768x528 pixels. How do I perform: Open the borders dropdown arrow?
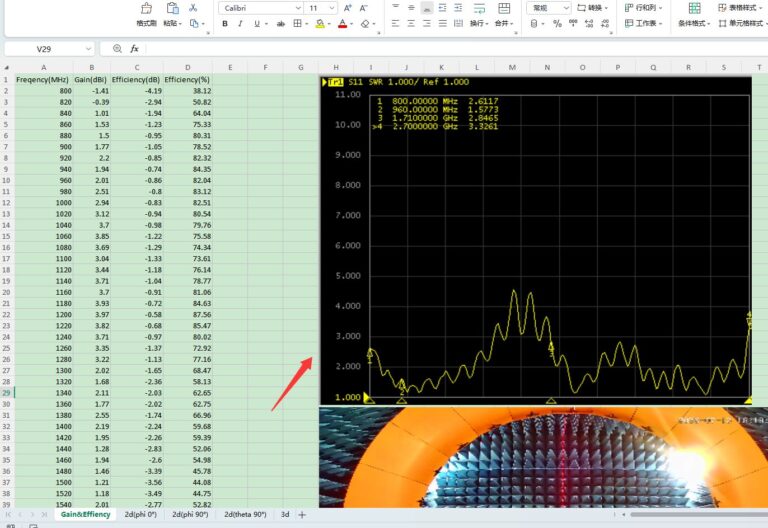tap(306, 24)
